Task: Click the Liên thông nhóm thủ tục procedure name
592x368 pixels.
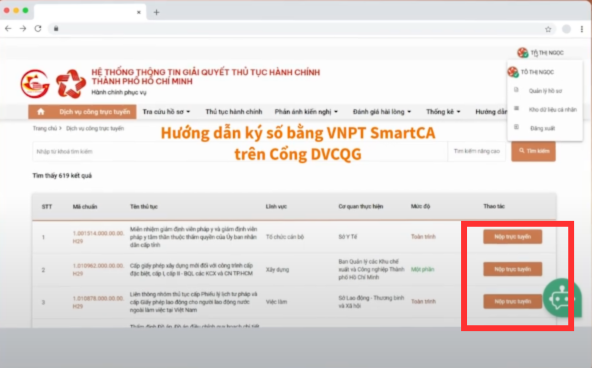Action: coord(194,302)
